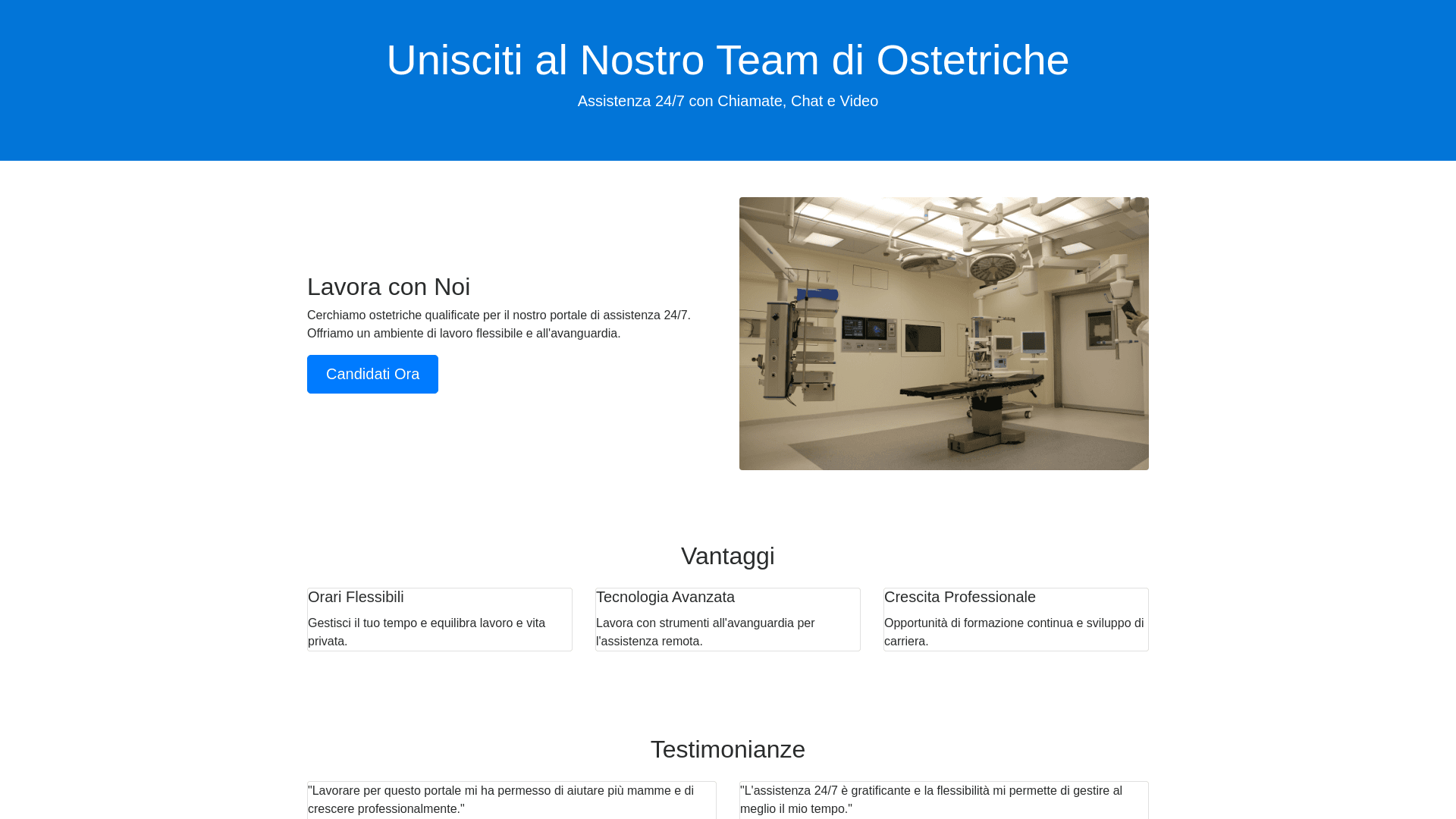Click the Tecnologia Avanzata card title
The width and height of the screenshot is (1456, 819).
click(x=665, y=597)
